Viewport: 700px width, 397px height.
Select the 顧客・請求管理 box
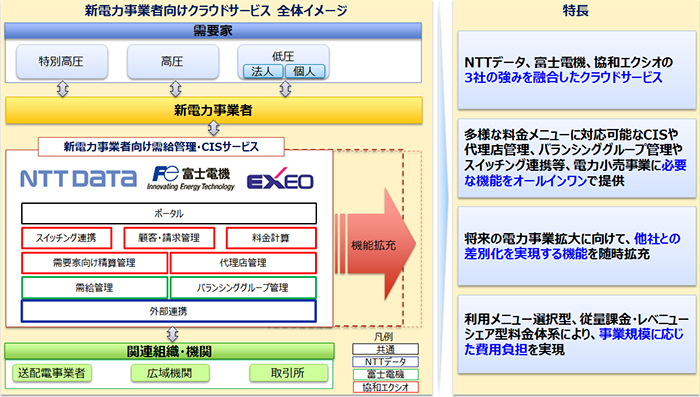coord(169,238)
